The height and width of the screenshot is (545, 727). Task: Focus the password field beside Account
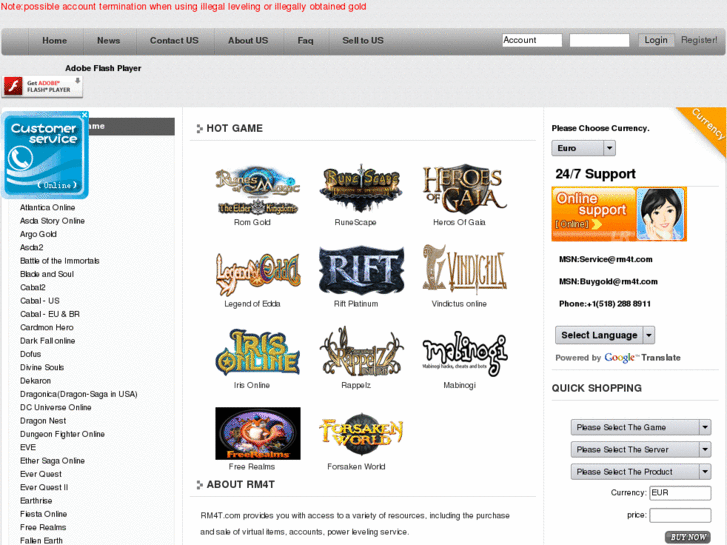pyautogui.click(x=599, y=40)
